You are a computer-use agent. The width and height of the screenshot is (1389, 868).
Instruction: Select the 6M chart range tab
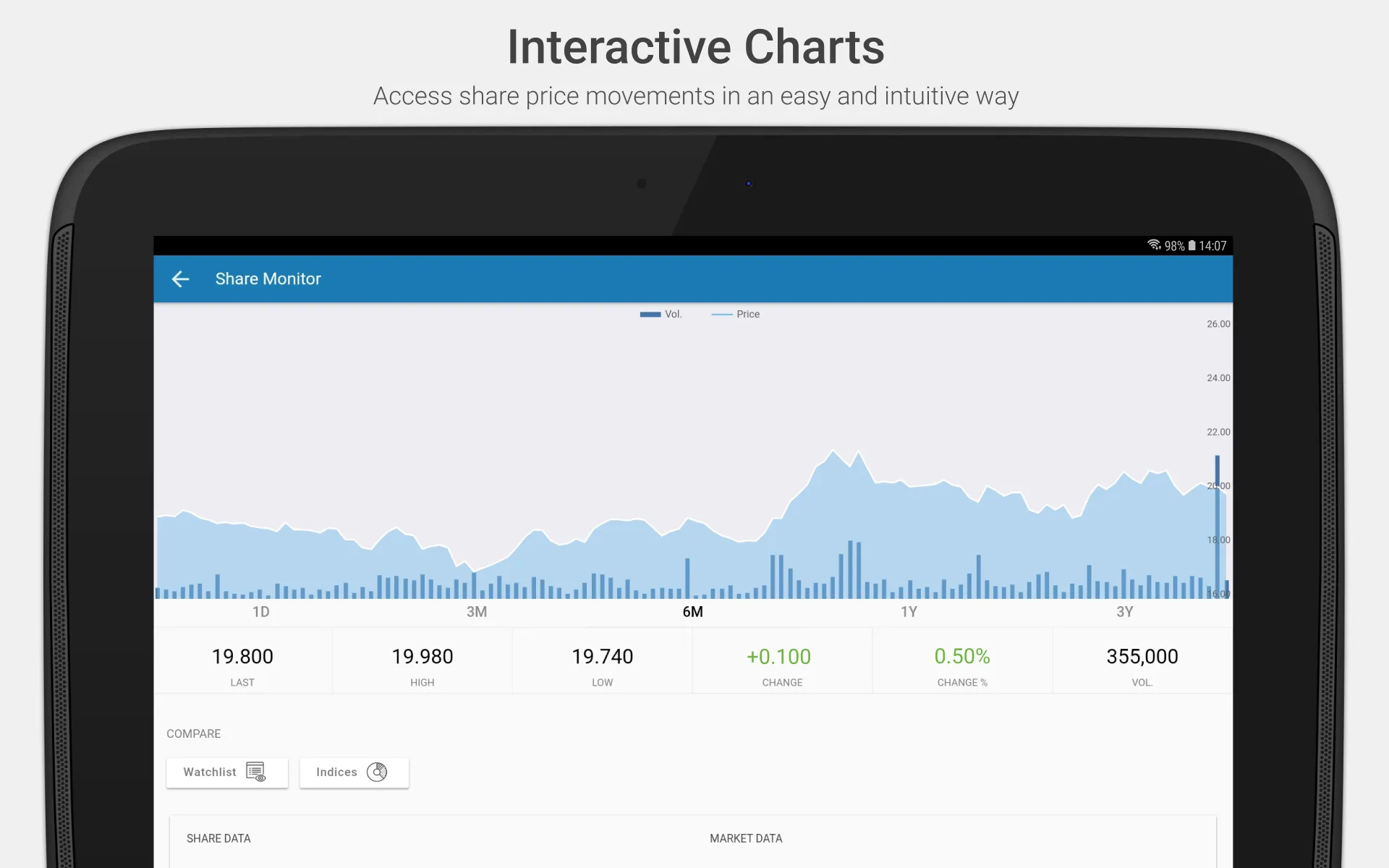[693, 612]
